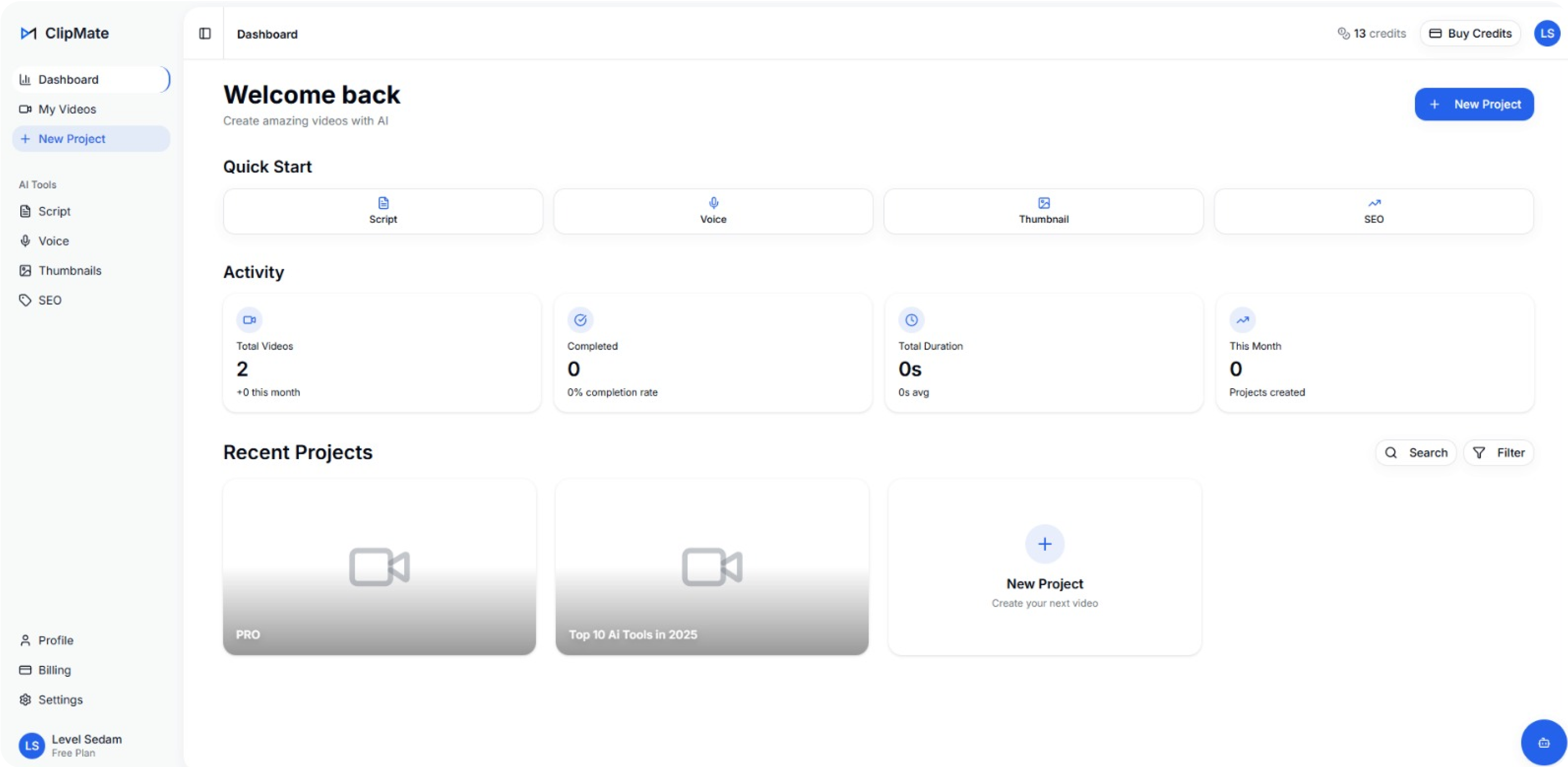Open the PRO project thumbnail

tap(379, 566)
